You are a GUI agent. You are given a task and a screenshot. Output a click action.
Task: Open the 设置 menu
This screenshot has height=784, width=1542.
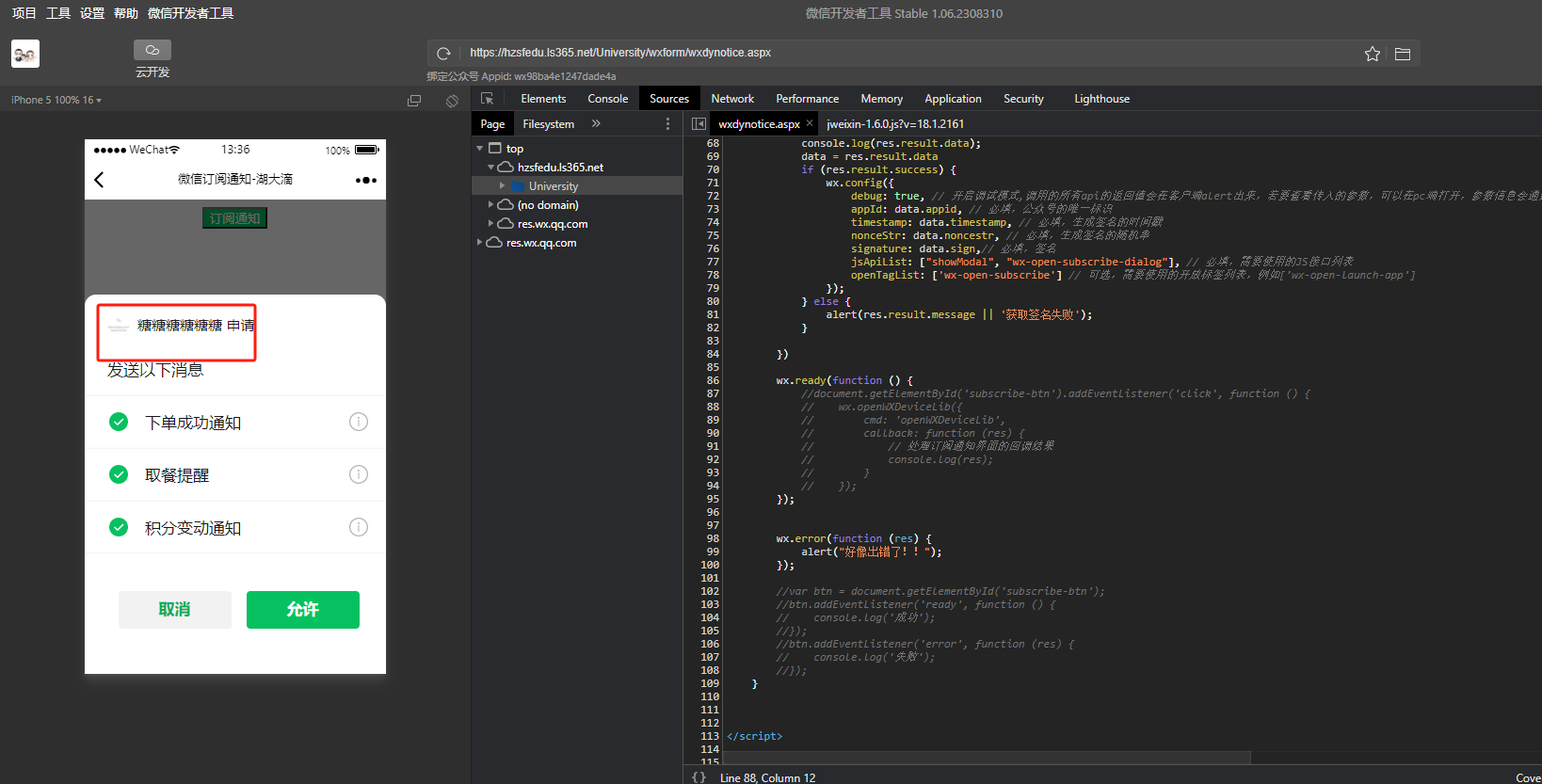coord(92,13)
